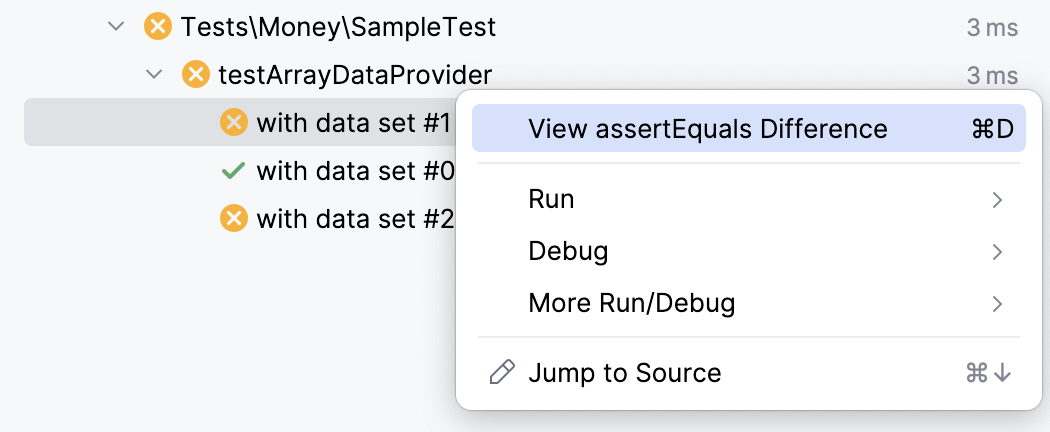Click green passed checkmark for data set #0

tap(233, 171)
